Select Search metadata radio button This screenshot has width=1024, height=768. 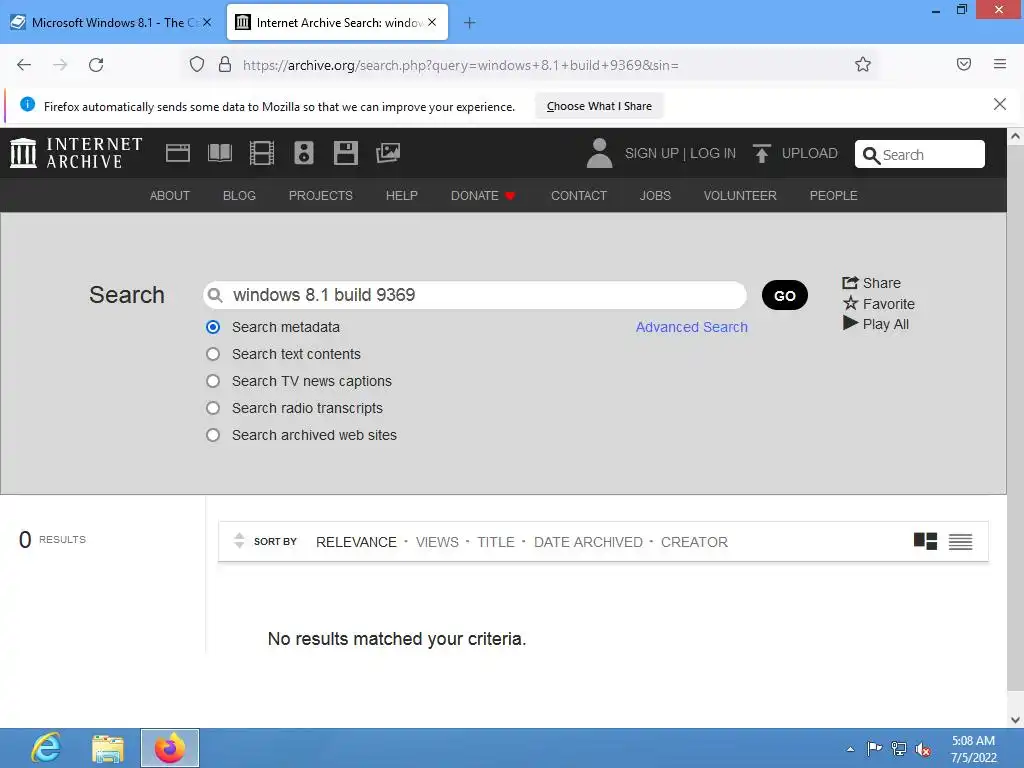[213, 327]
